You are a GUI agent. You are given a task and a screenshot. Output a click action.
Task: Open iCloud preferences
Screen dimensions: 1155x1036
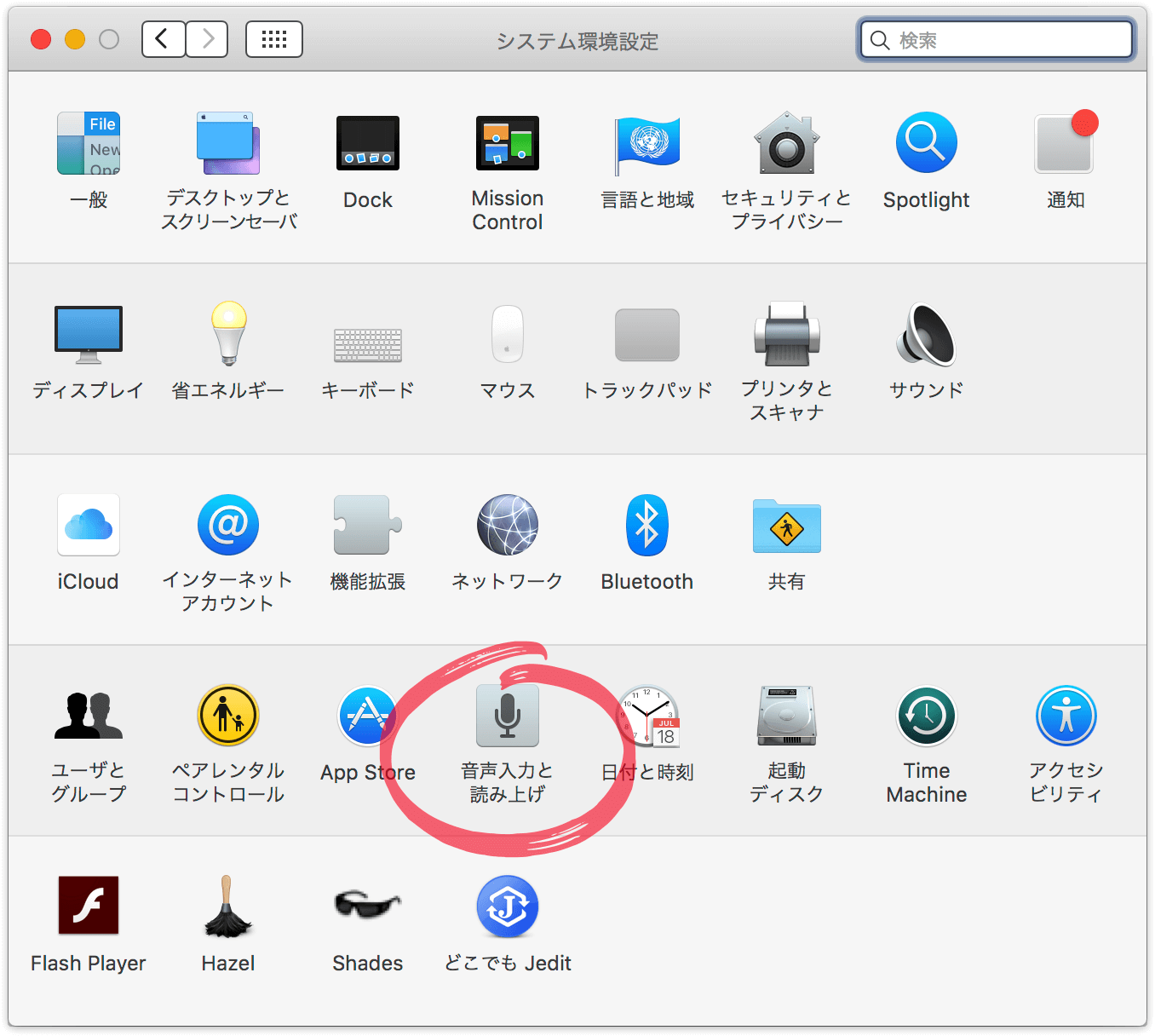coord(89,525)
